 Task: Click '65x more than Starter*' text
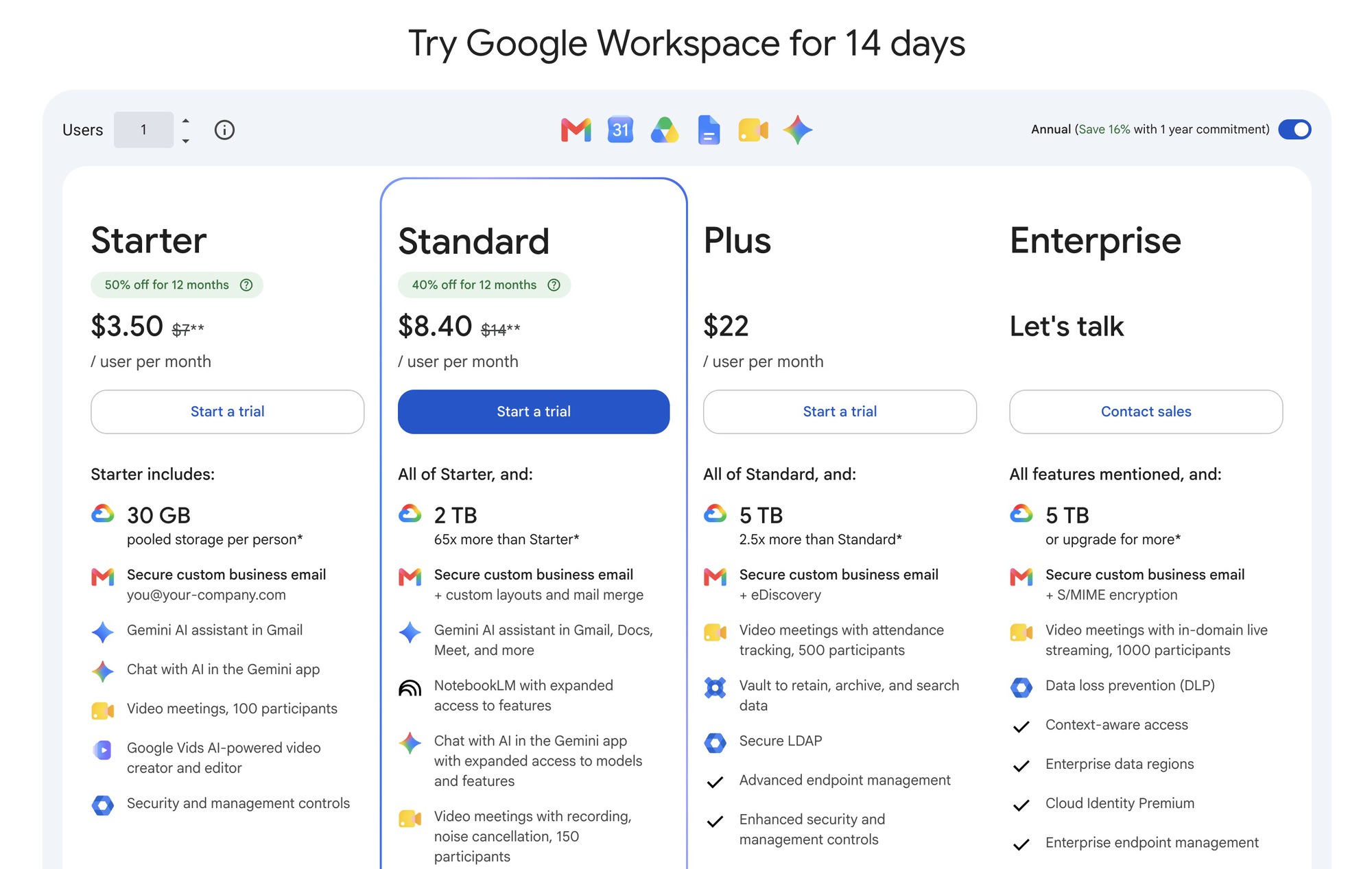507,540
